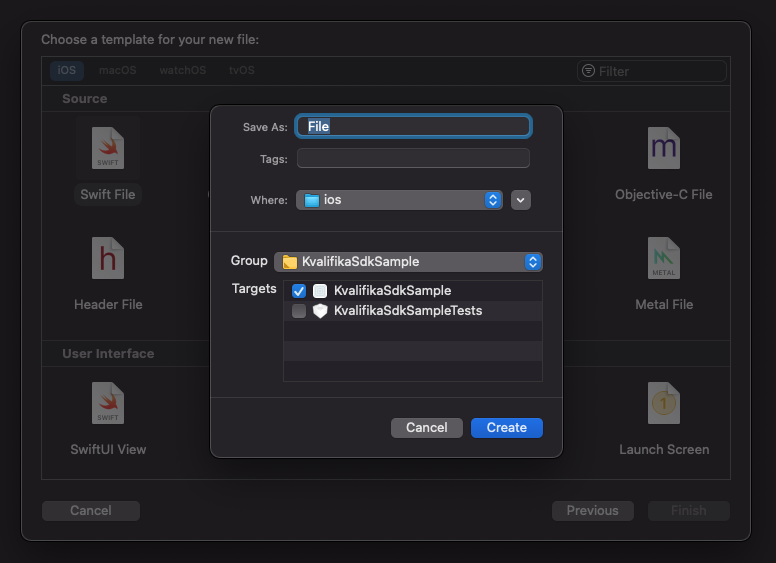Pick the SwiftUI View template icon
776x563 pixels.
pyautogui.click(x=108, y=403)
